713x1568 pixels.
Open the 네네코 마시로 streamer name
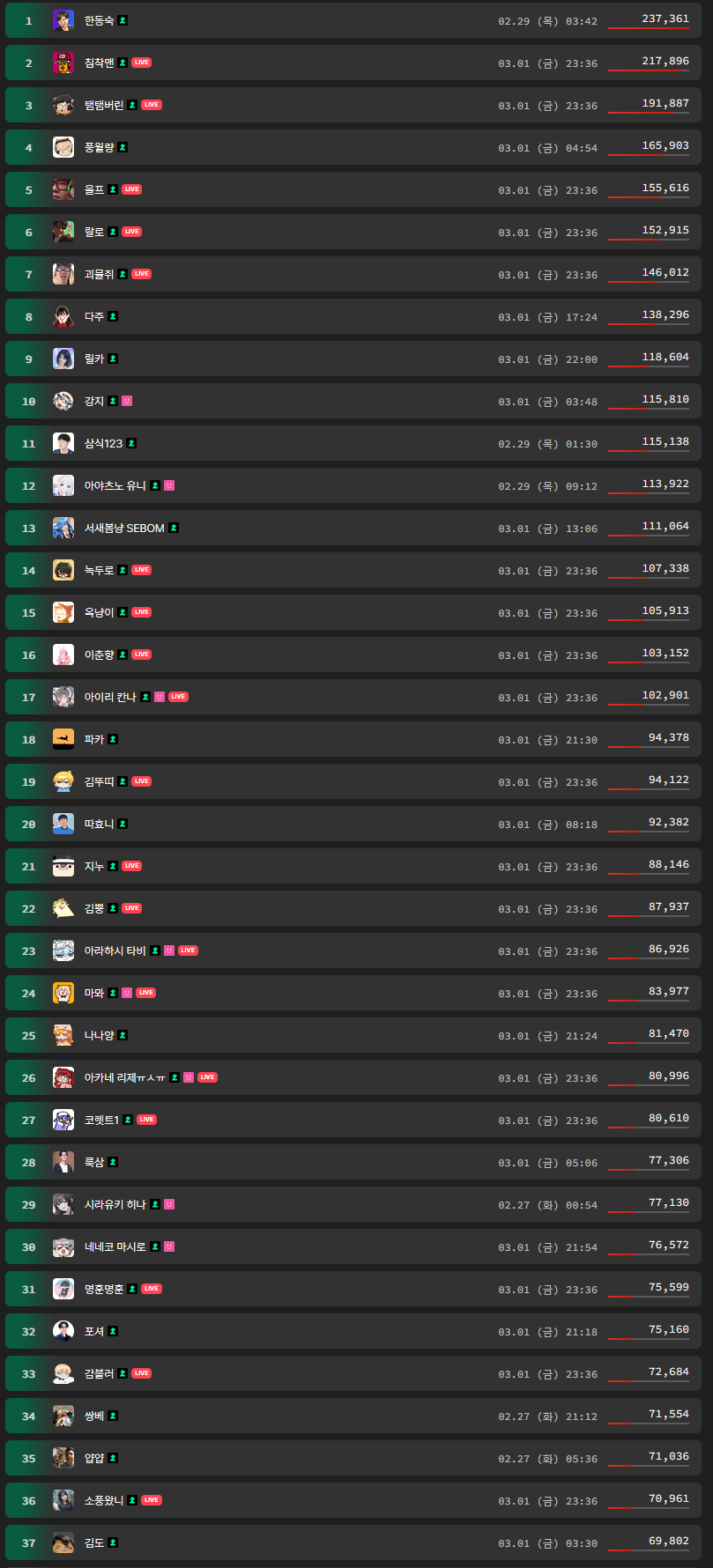coord(115,1246)
